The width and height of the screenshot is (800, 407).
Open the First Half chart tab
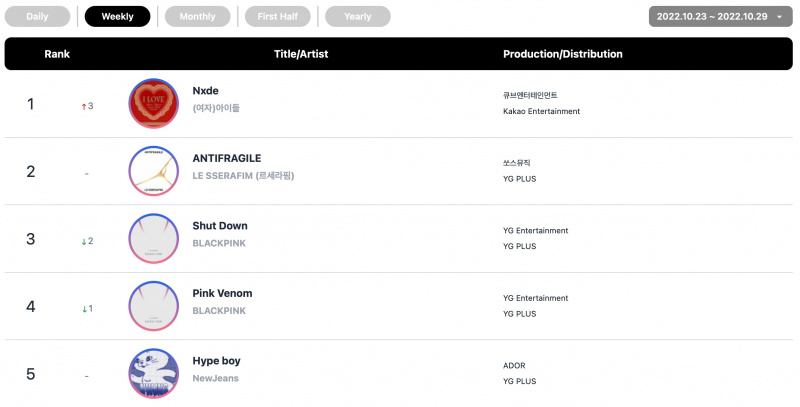tap(278, 16)
